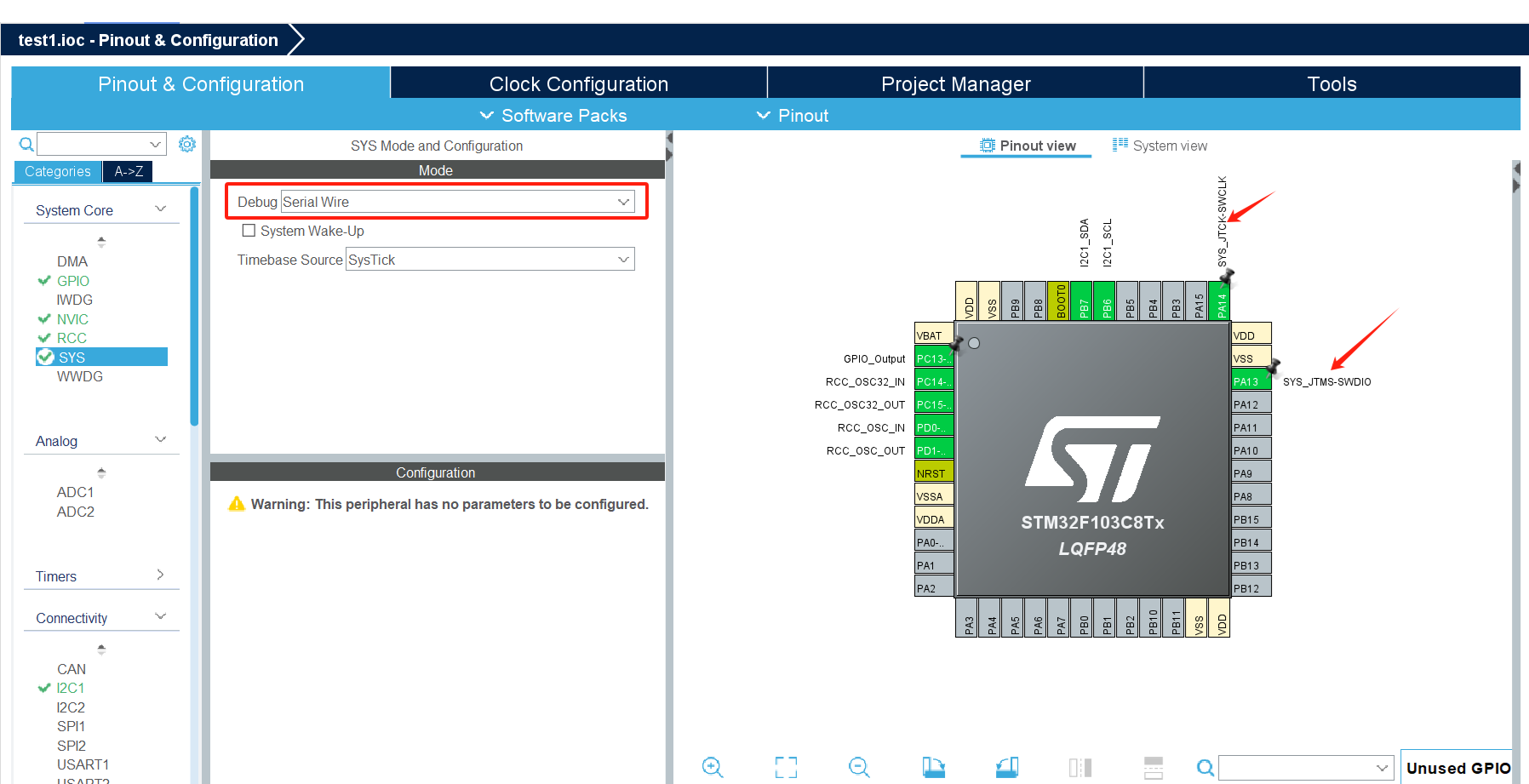The height and width of the screenshot is (784, 1529).
Task: Select IWDG peripheral
Action: (x=75, y=300)
